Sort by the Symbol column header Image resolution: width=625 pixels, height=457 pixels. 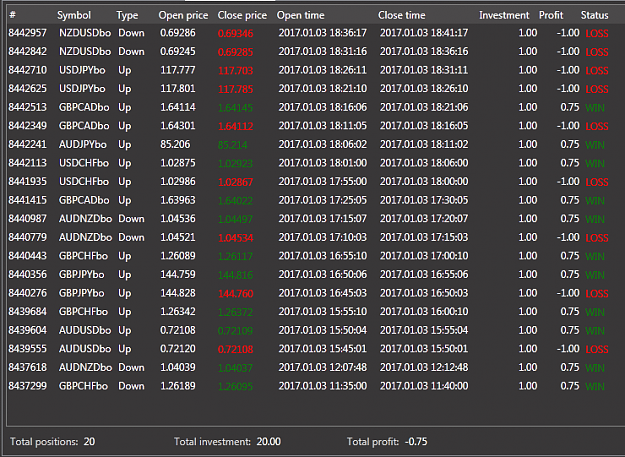pyautogui.click(x=74, y=15)
